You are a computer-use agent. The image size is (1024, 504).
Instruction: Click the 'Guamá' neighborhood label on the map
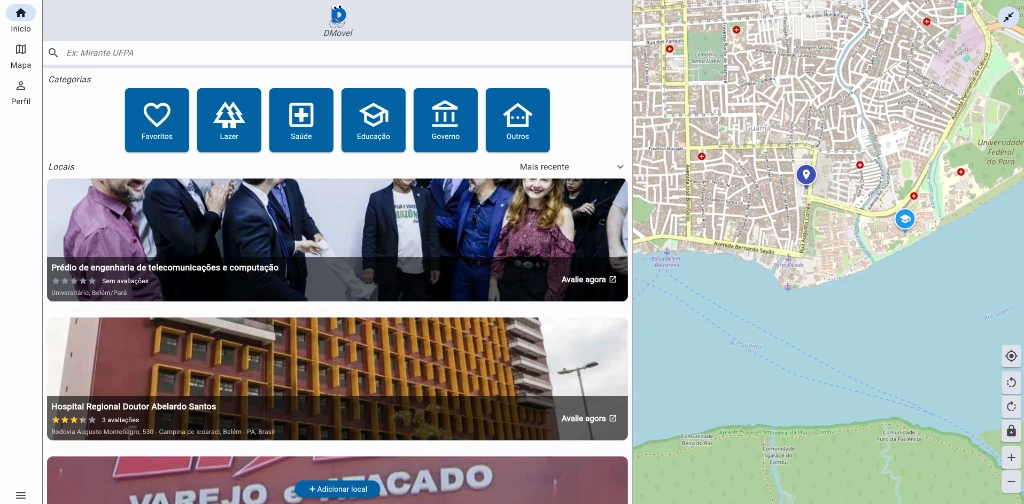(758, 129)
